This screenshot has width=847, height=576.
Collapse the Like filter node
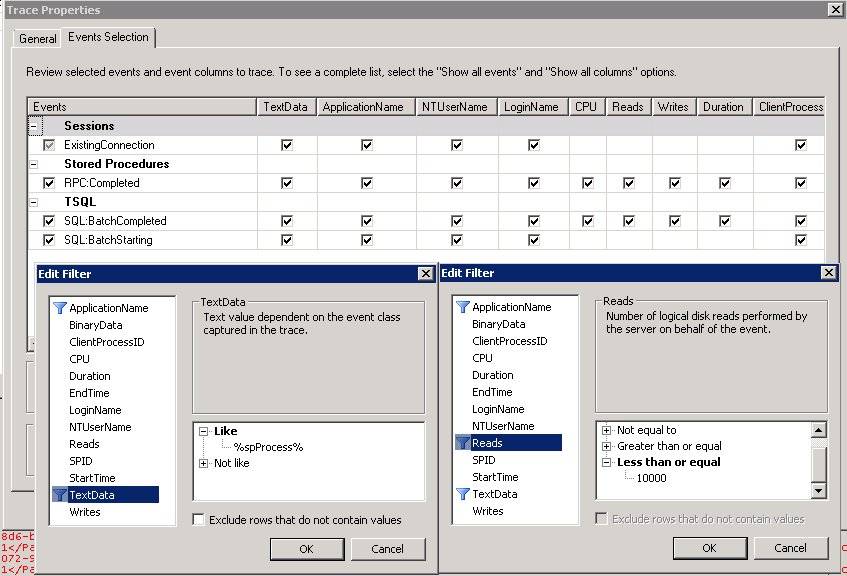[x=204, y=431]
